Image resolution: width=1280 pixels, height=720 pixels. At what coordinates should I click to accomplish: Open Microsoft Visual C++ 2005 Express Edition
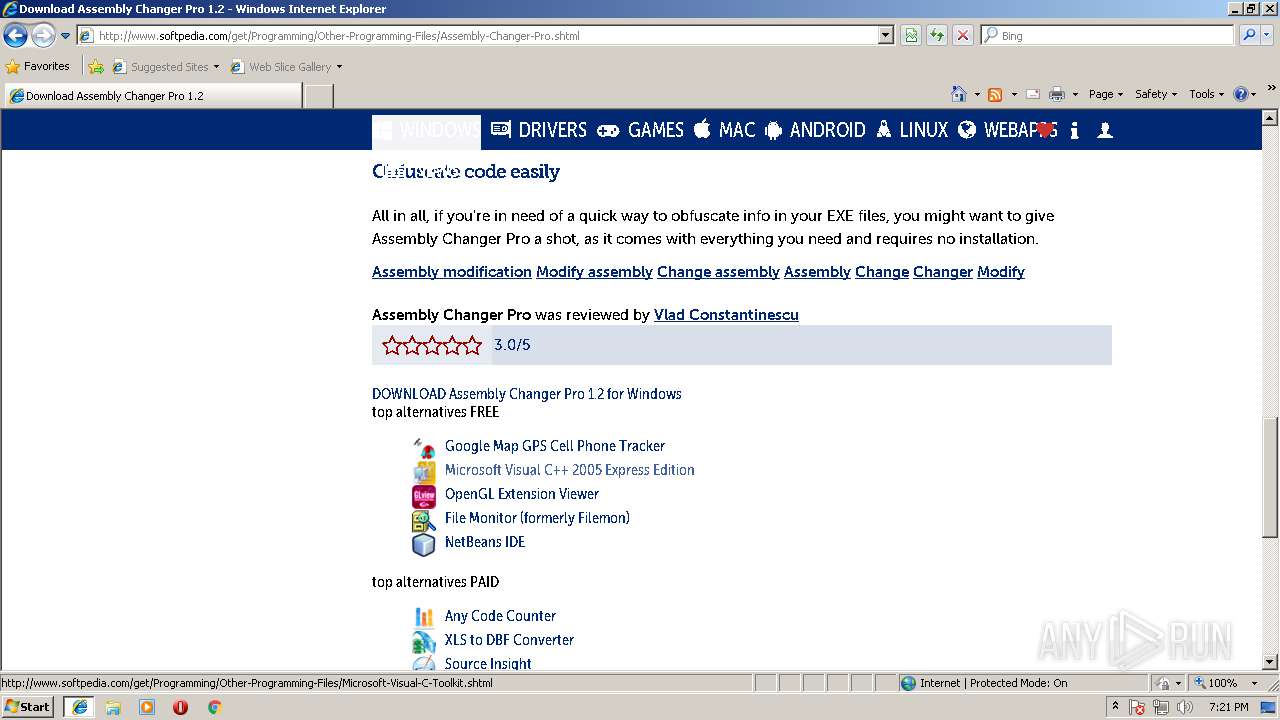pyautogui.click(x=570, y=470)
